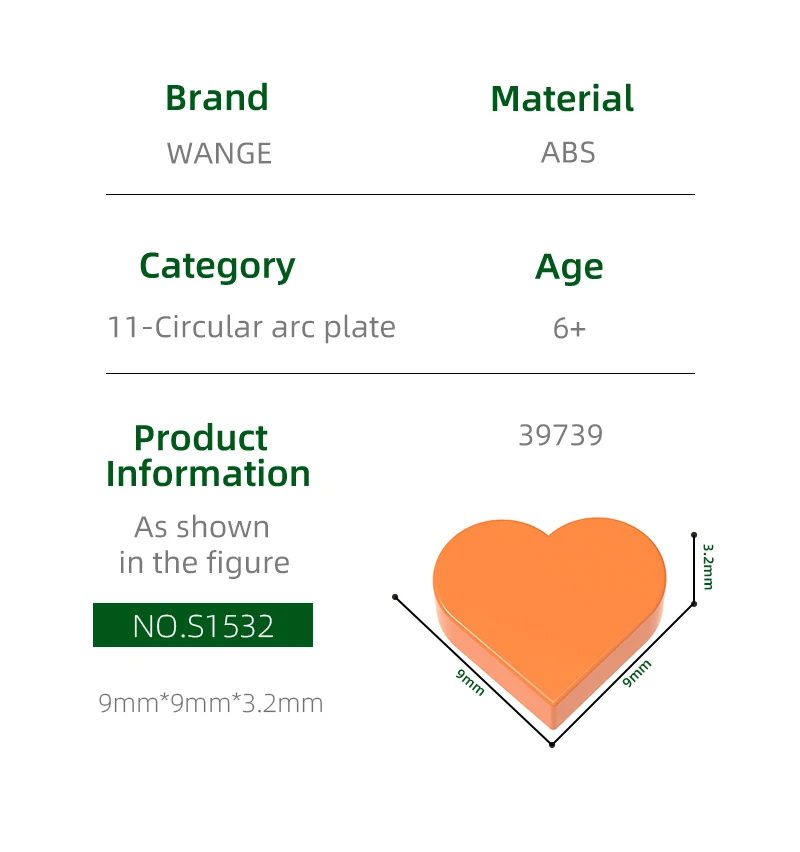Select the part number 39739
The width and height of the screenshot is (800, 852).
coord(561,436)
